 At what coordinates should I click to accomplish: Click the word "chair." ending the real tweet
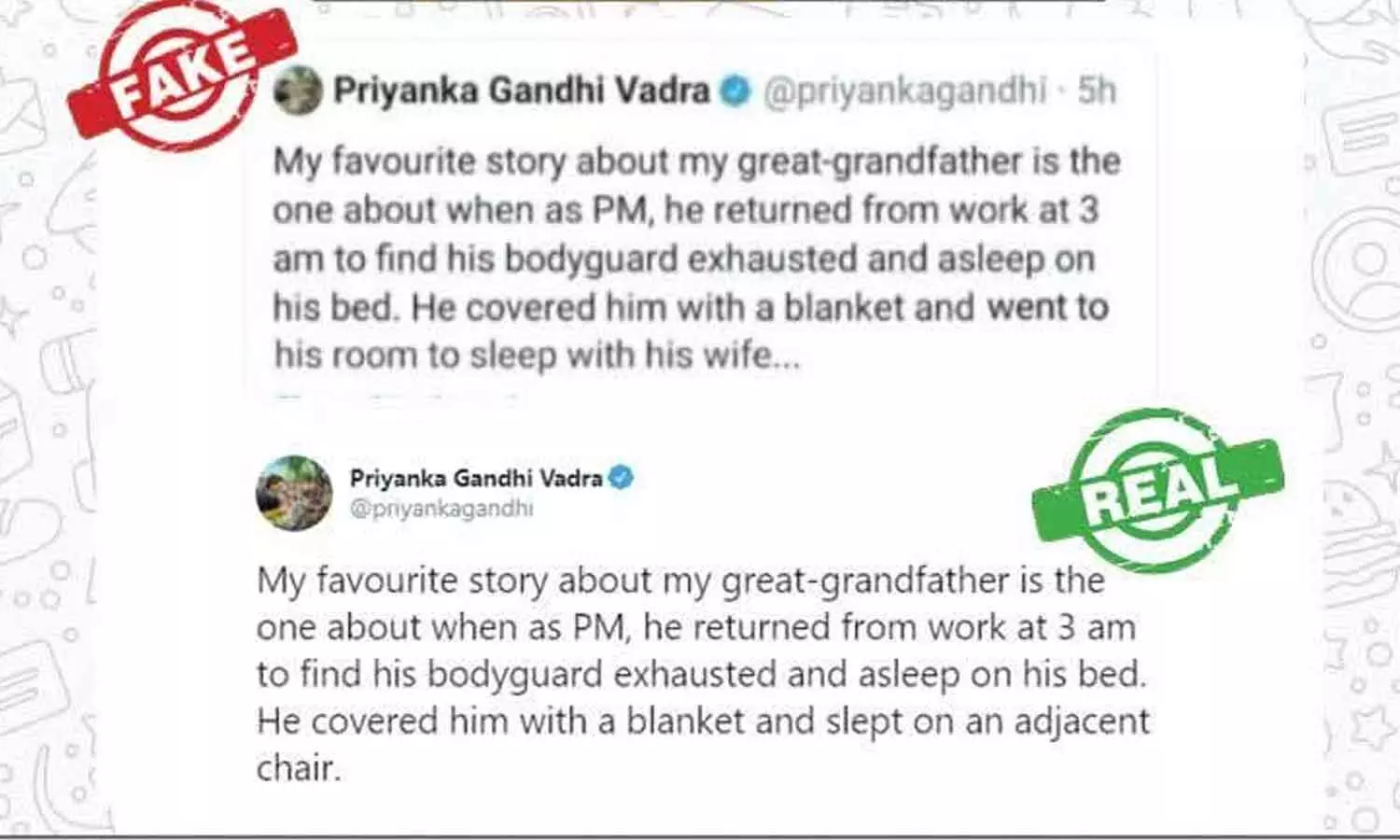point(298,768)
